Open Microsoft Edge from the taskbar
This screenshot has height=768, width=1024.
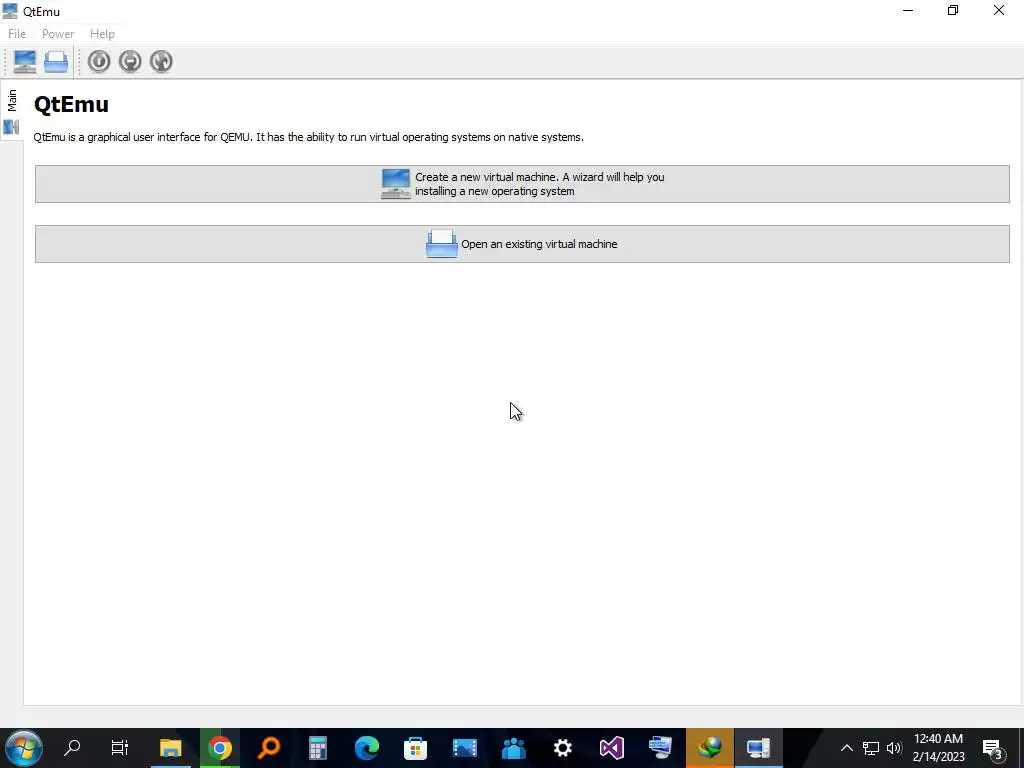(x=366, y=748)
